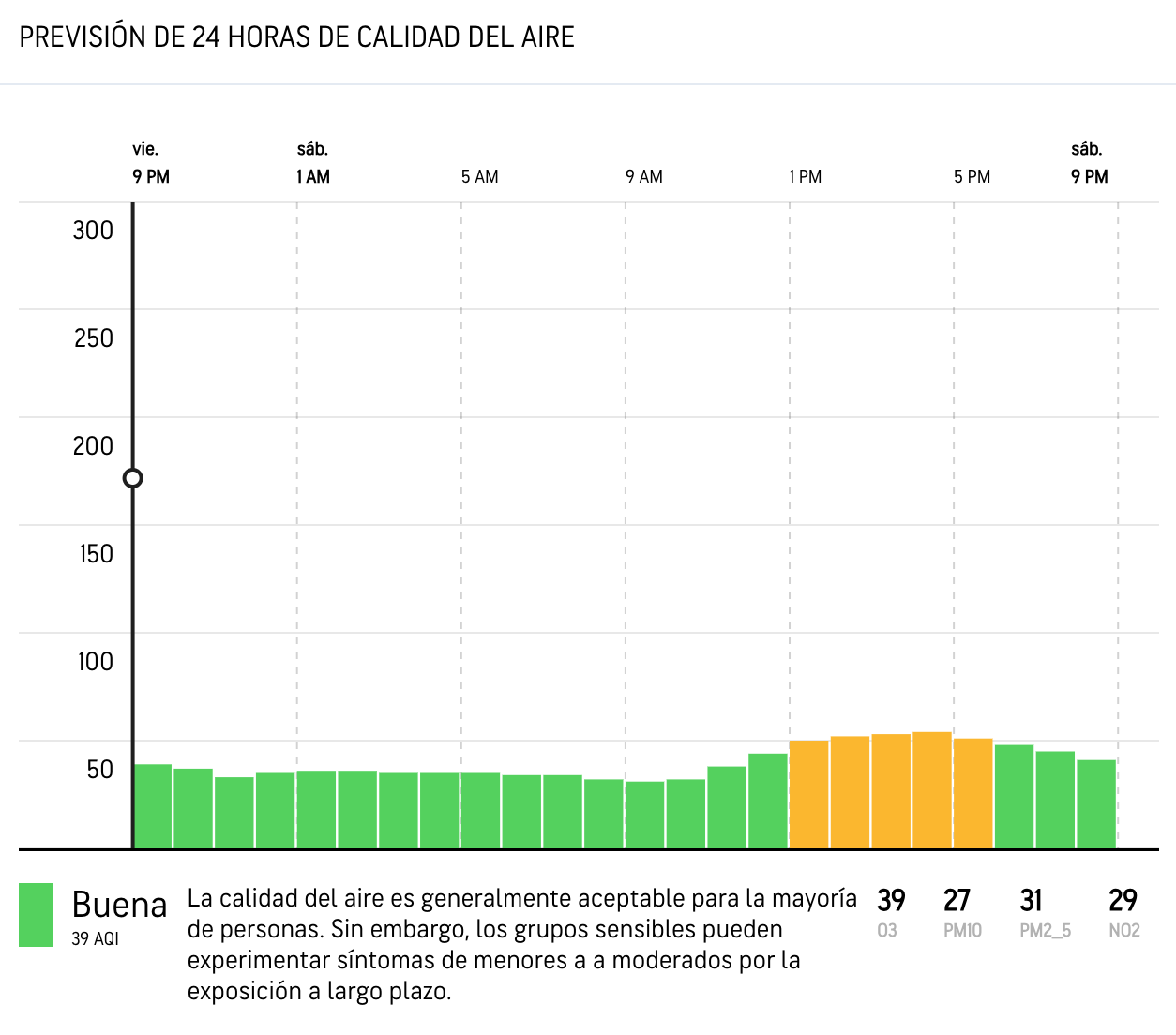Click the green Buena color swatch

pos(36,914)
